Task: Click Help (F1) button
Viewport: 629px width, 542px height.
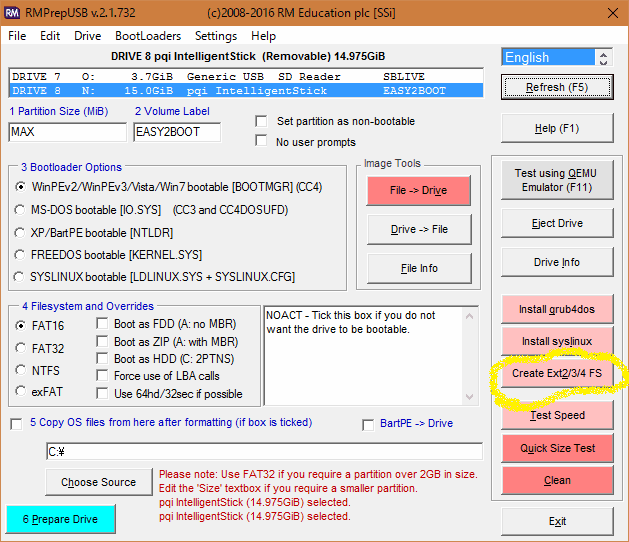Action: [557, 128]
